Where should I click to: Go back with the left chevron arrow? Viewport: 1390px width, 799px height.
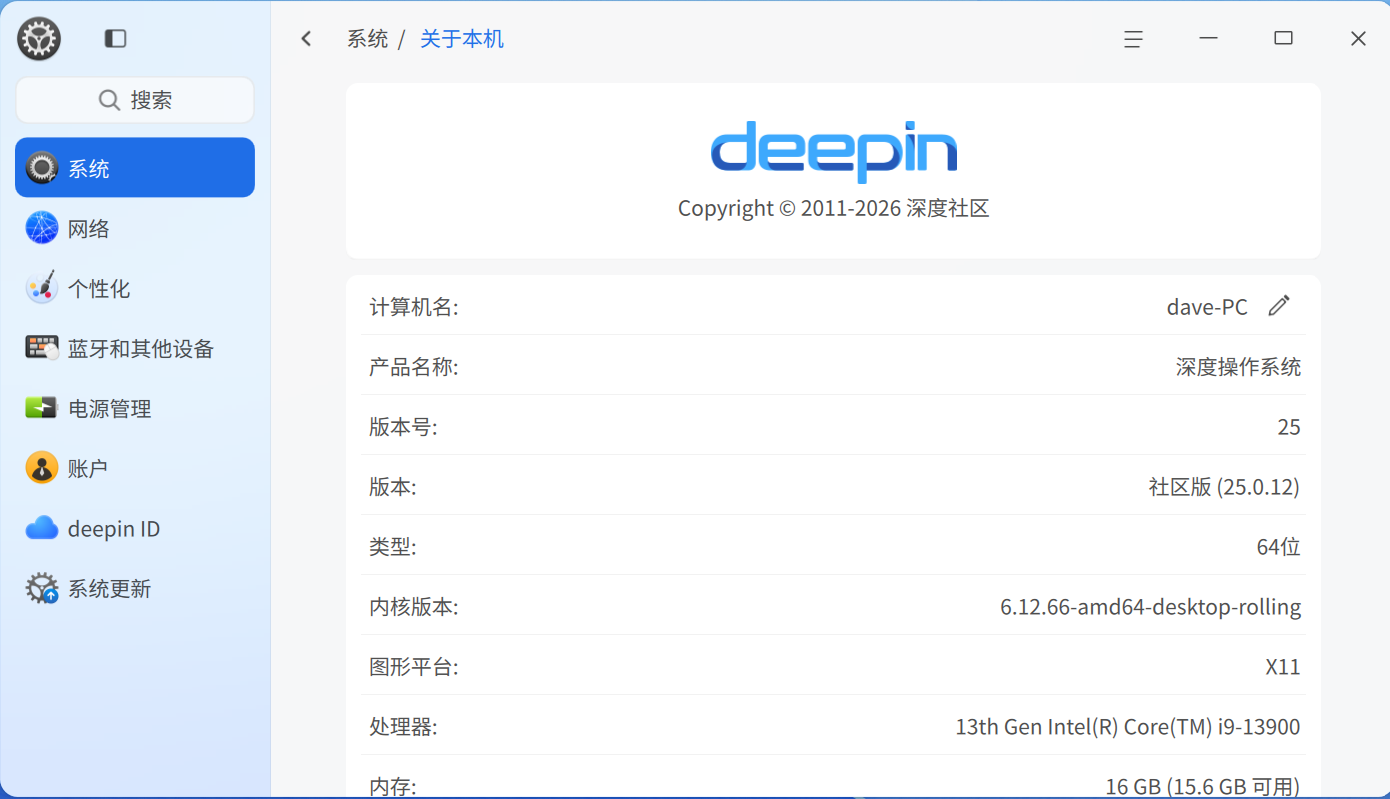click(306, 39)
